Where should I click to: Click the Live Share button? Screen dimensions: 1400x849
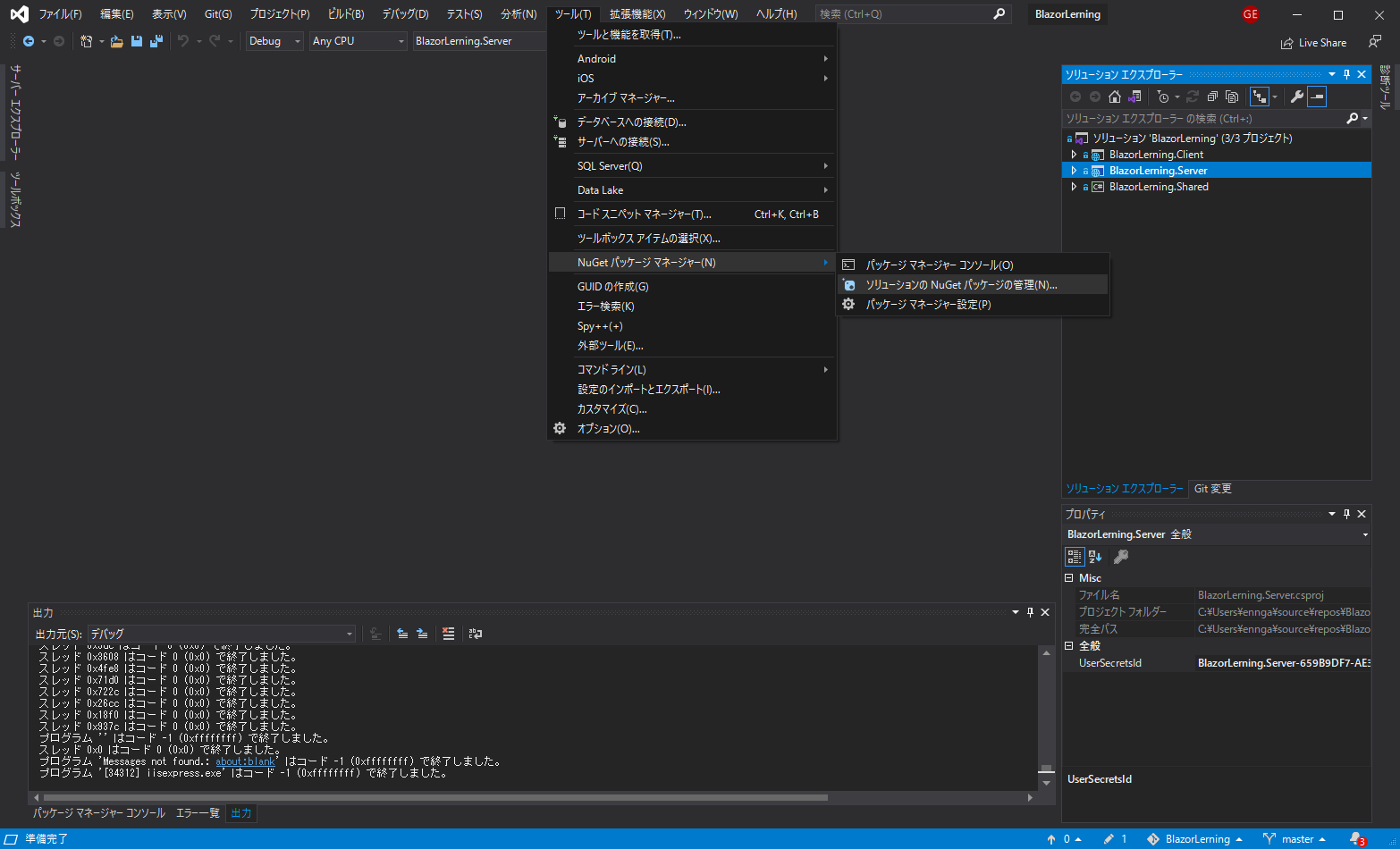(x=1313, y=43)
